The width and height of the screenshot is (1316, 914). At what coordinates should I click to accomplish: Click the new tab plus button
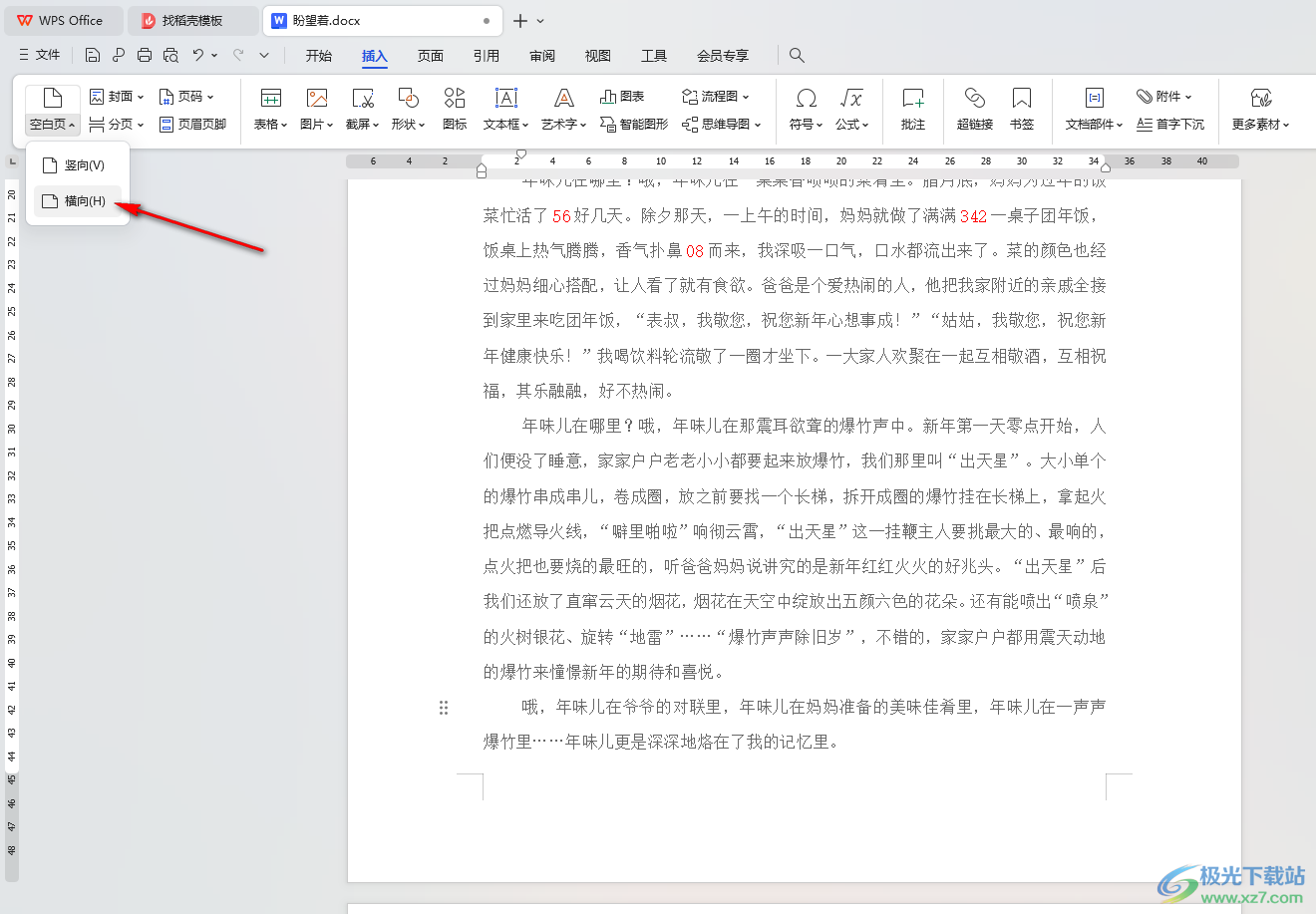(x=519, y=21)
